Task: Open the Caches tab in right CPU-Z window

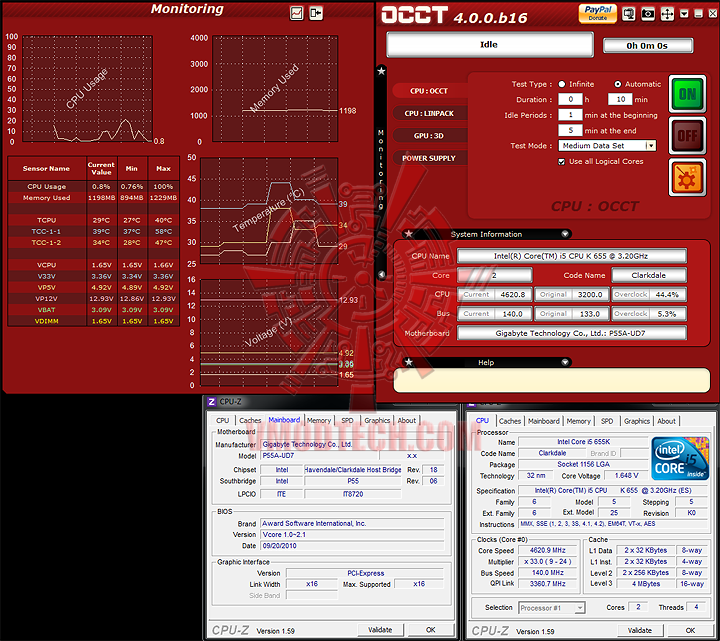Action: tap(510, 421)
